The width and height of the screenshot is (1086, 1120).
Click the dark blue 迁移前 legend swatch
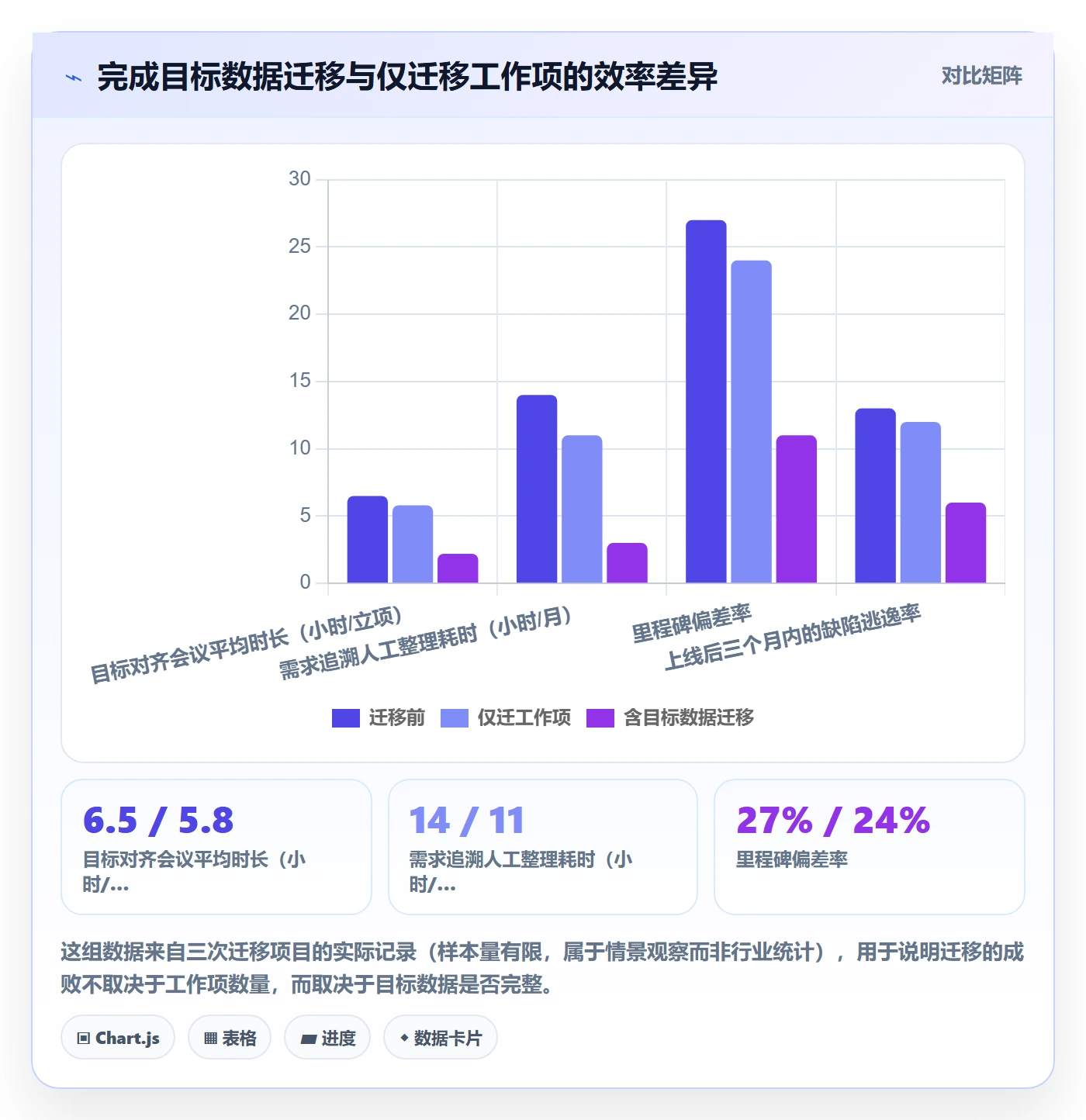click(346, 718)
